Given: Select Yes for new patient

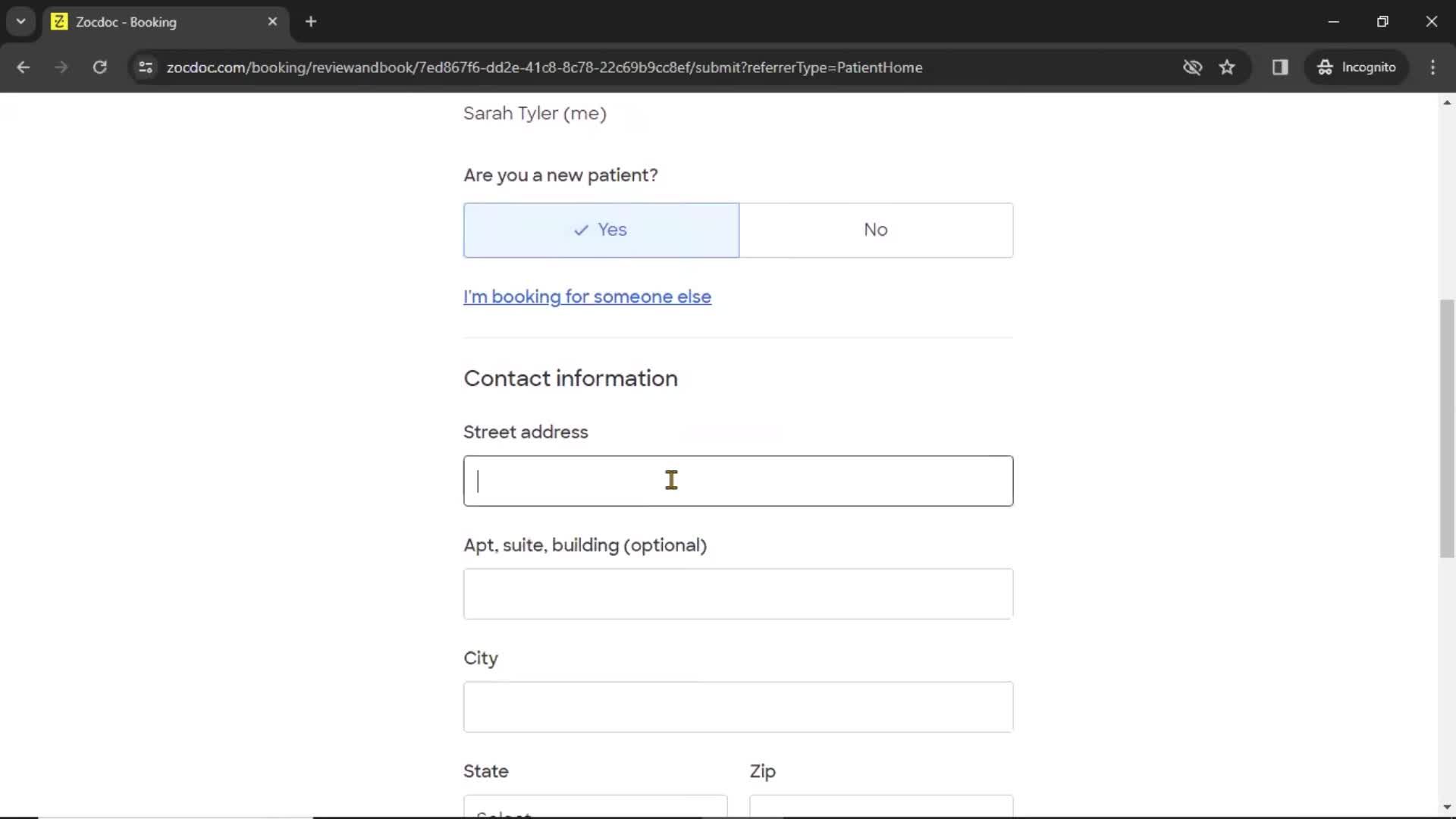Looking at the screenshot, I should pyautogui.click(x=601, y=230).
